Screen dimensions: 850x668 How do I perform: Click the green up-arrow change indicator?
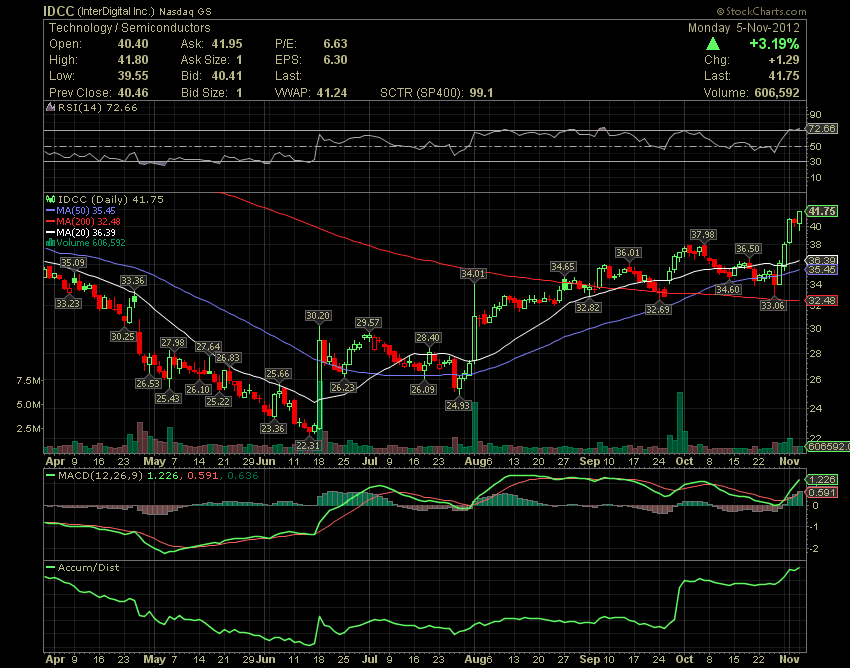(713, 44)
